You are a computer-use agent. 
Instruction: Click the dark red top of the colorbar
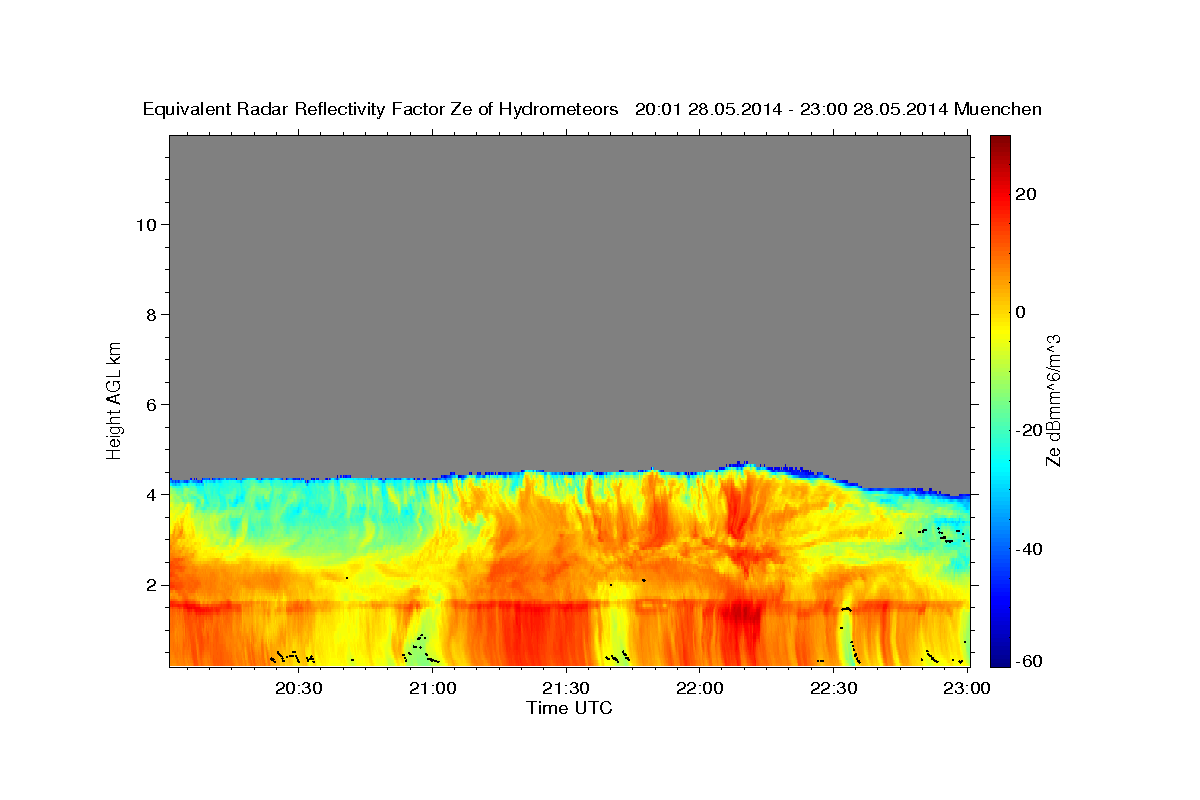(x=1000, y=142)
